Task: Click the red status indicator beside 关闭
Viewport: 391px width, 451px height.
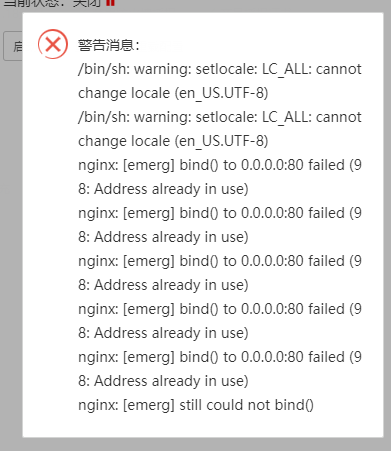Action: 110,3
